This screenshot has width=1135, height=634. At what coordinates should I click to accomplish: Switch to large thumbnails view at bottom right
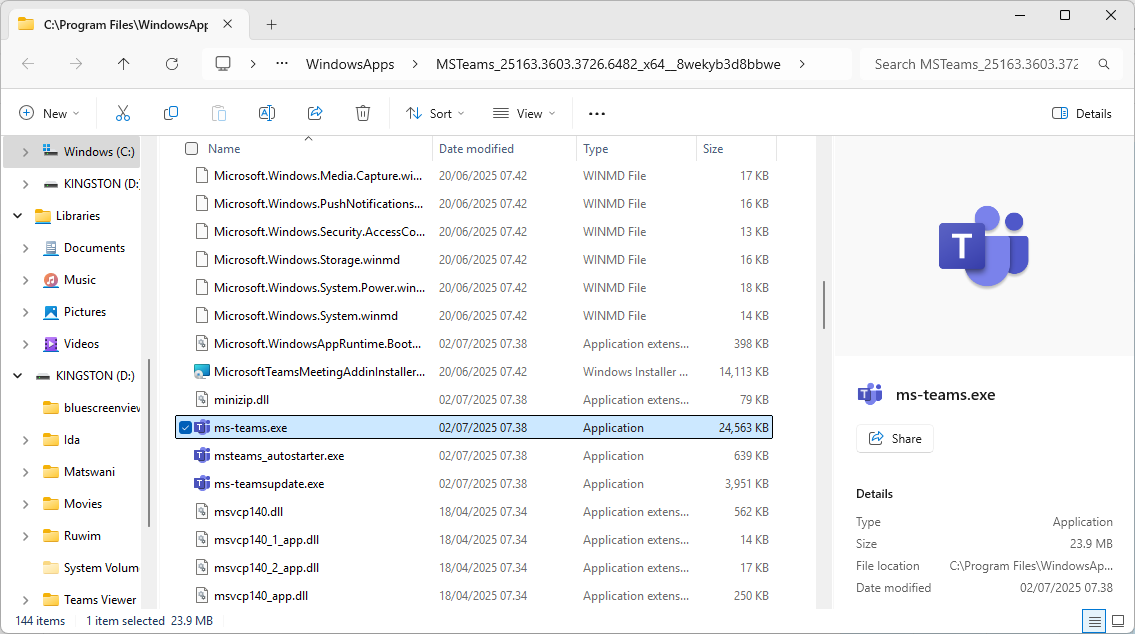pyautogui.click(x=1120, y=621)
